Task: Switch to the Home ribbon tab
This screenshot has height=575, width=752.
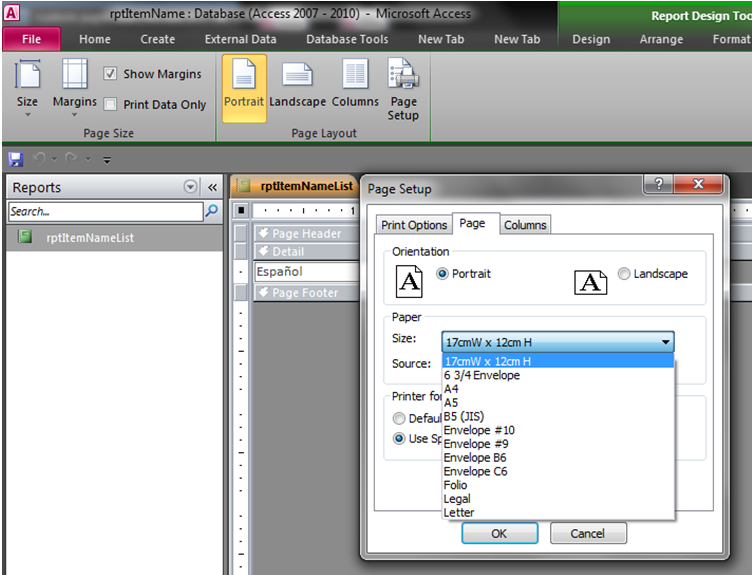Action: [x=94, y=39]
